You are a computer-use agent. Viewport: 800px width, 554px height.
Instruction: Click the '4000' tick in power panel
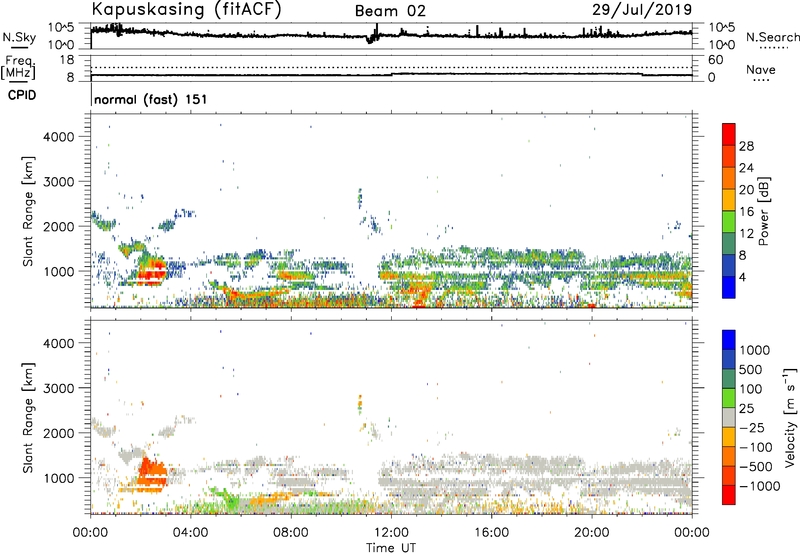coord(59,137)
